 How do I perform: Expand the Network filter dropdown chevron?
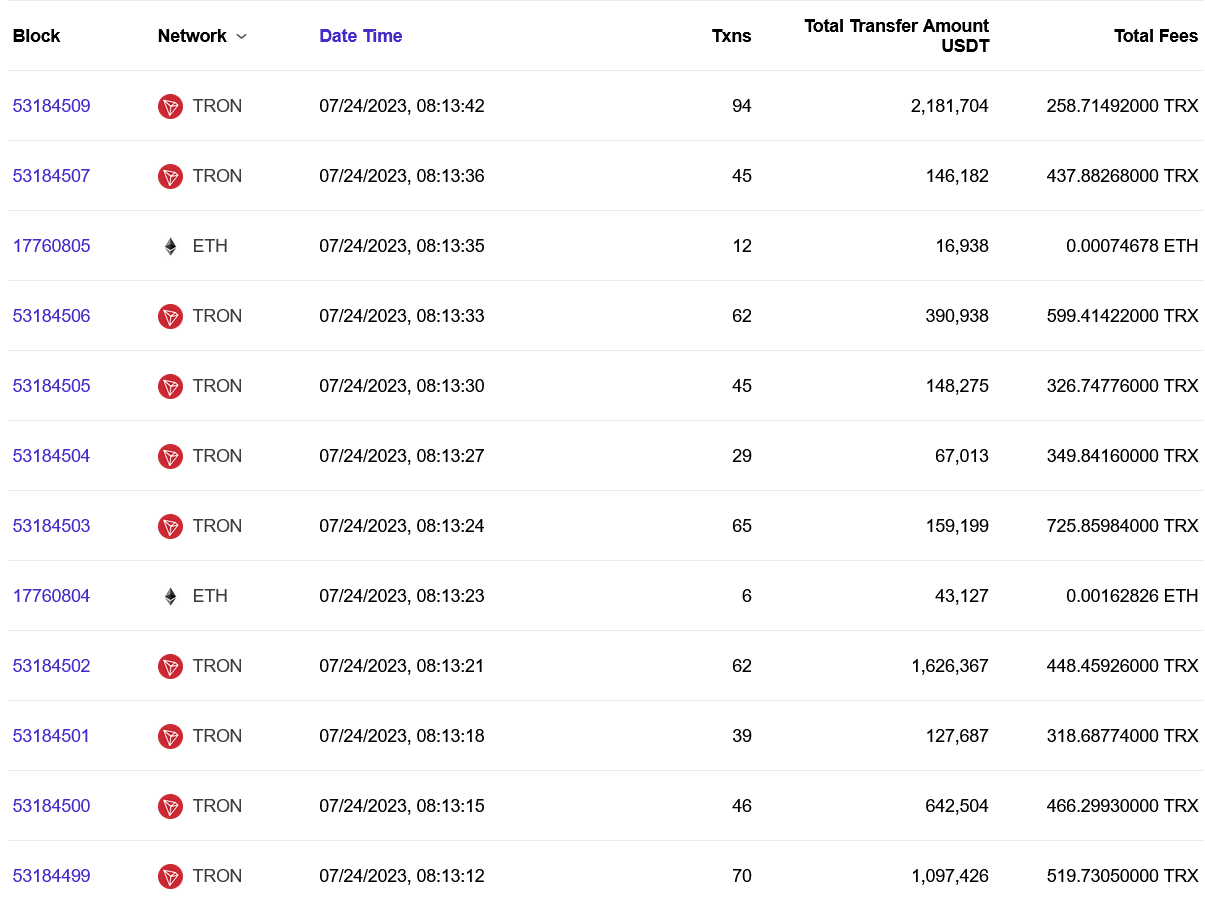tap(241, 37)
